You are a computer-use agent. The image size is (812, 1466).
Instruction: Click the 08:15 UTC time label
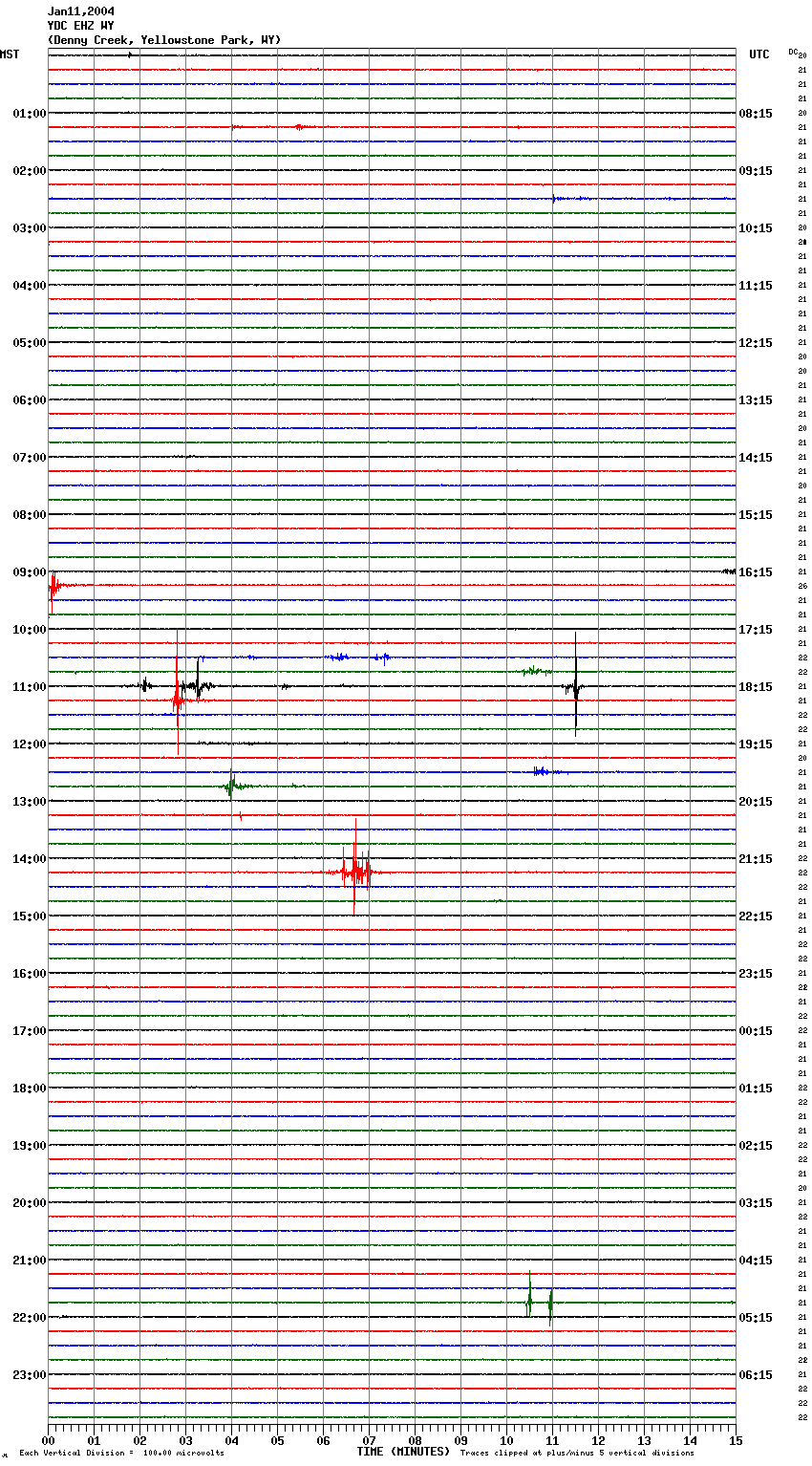756,114
